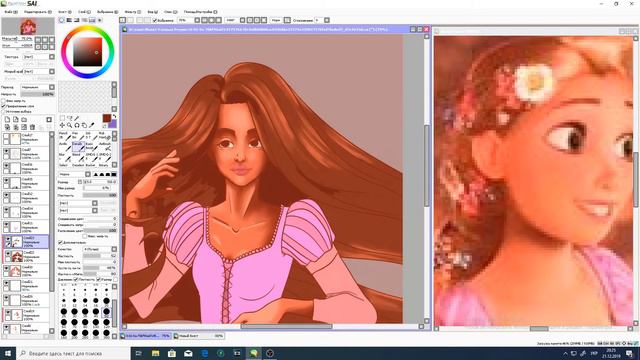
Task: Show the color wheel panel icon
Action: tap(62, 20)
